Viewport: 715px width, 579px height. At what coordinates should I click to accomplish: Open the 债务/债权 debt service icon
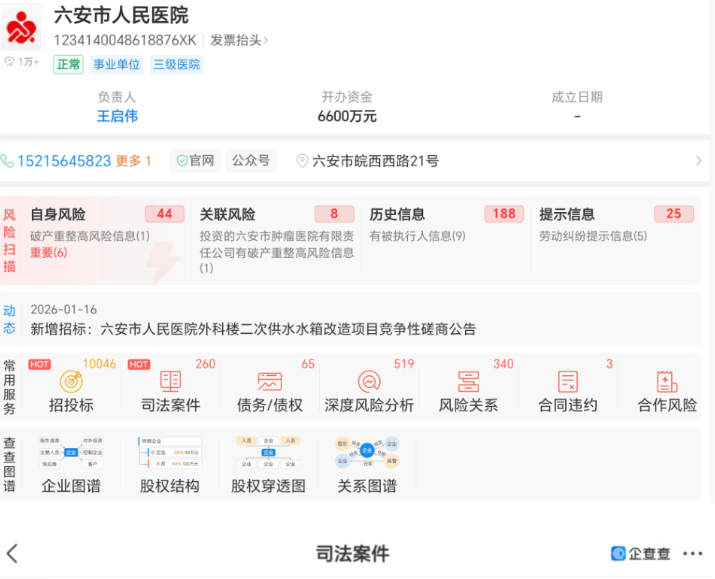(268, 382)
